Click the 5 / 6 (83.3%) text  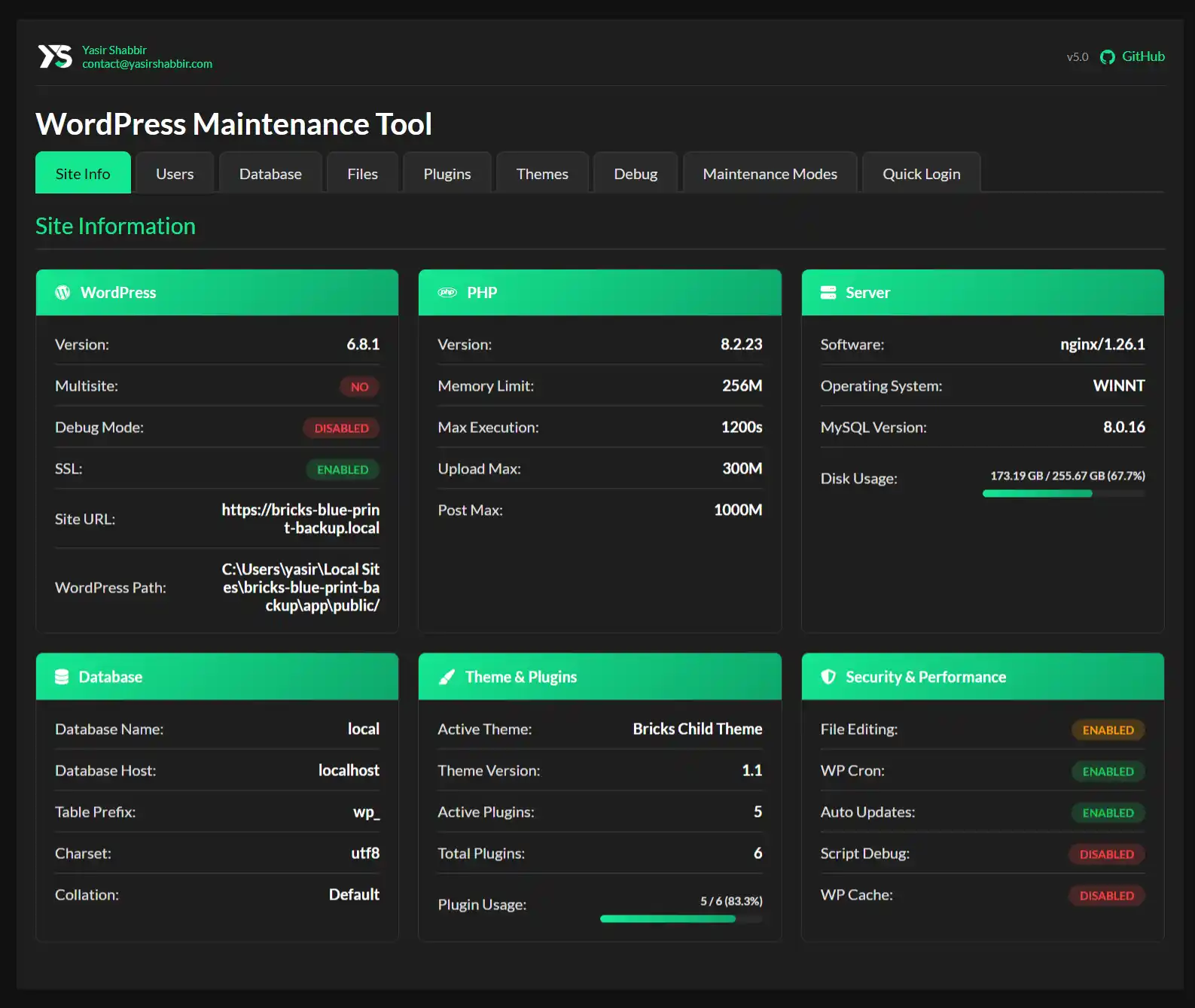tap(731, 901)
